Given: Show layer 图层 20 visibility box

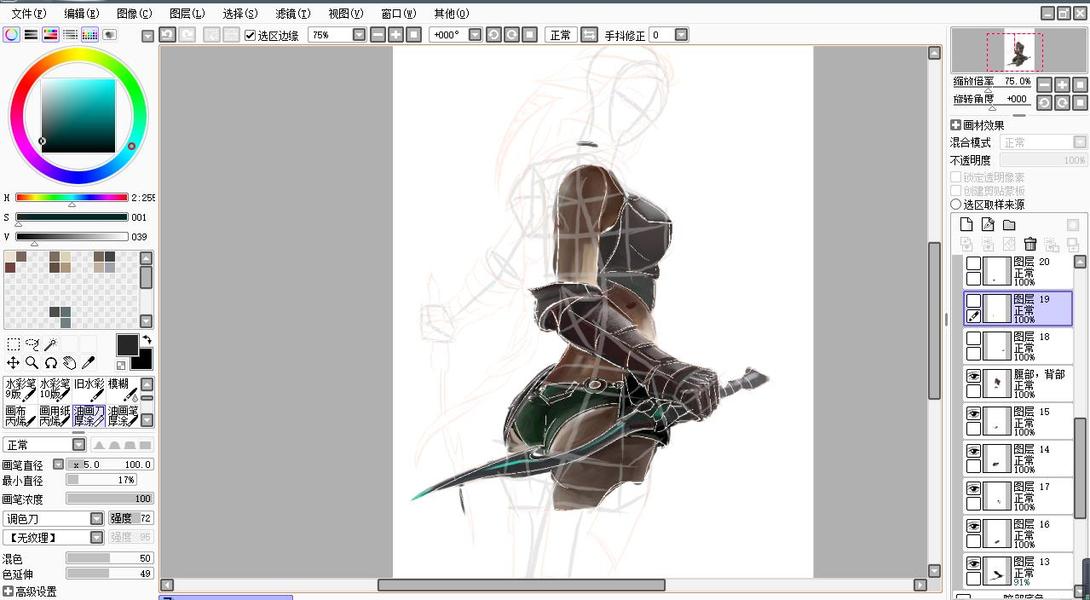Looking at the screenshot, I should [974, 263].
